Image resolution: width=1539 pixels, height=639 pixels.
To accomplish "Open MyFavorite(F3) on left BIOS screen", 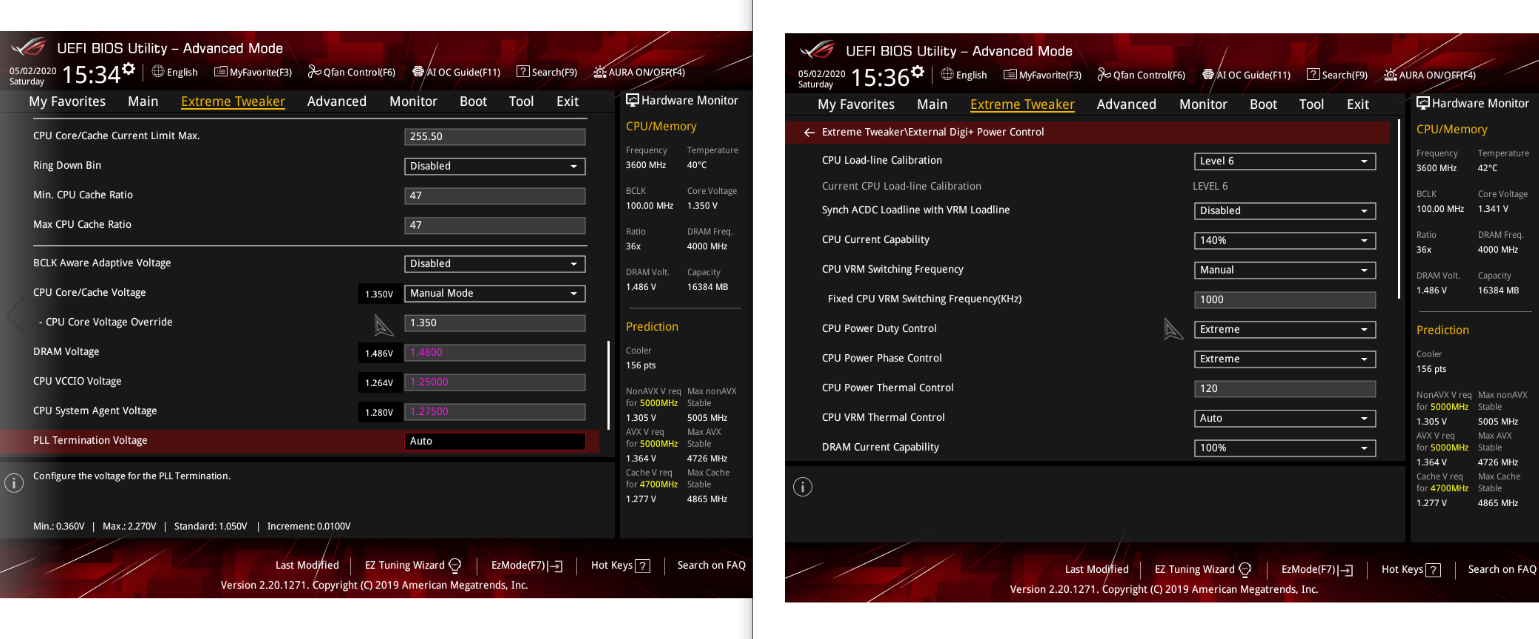I will pyautogui.click(x=253, y=72).
